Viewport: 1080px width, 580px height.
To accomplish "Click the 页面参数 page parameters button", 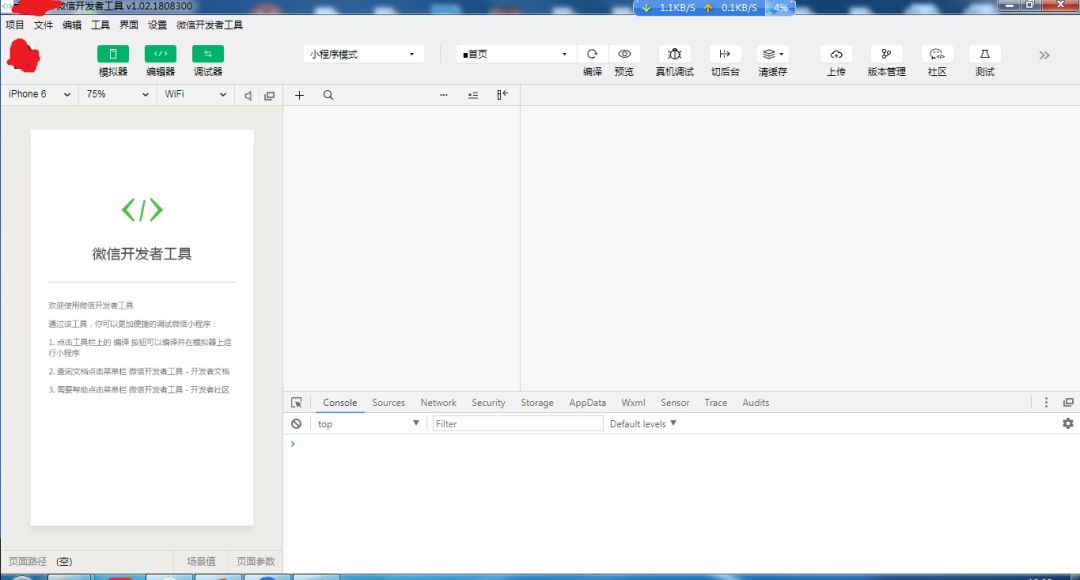I will tap(256, 561).
